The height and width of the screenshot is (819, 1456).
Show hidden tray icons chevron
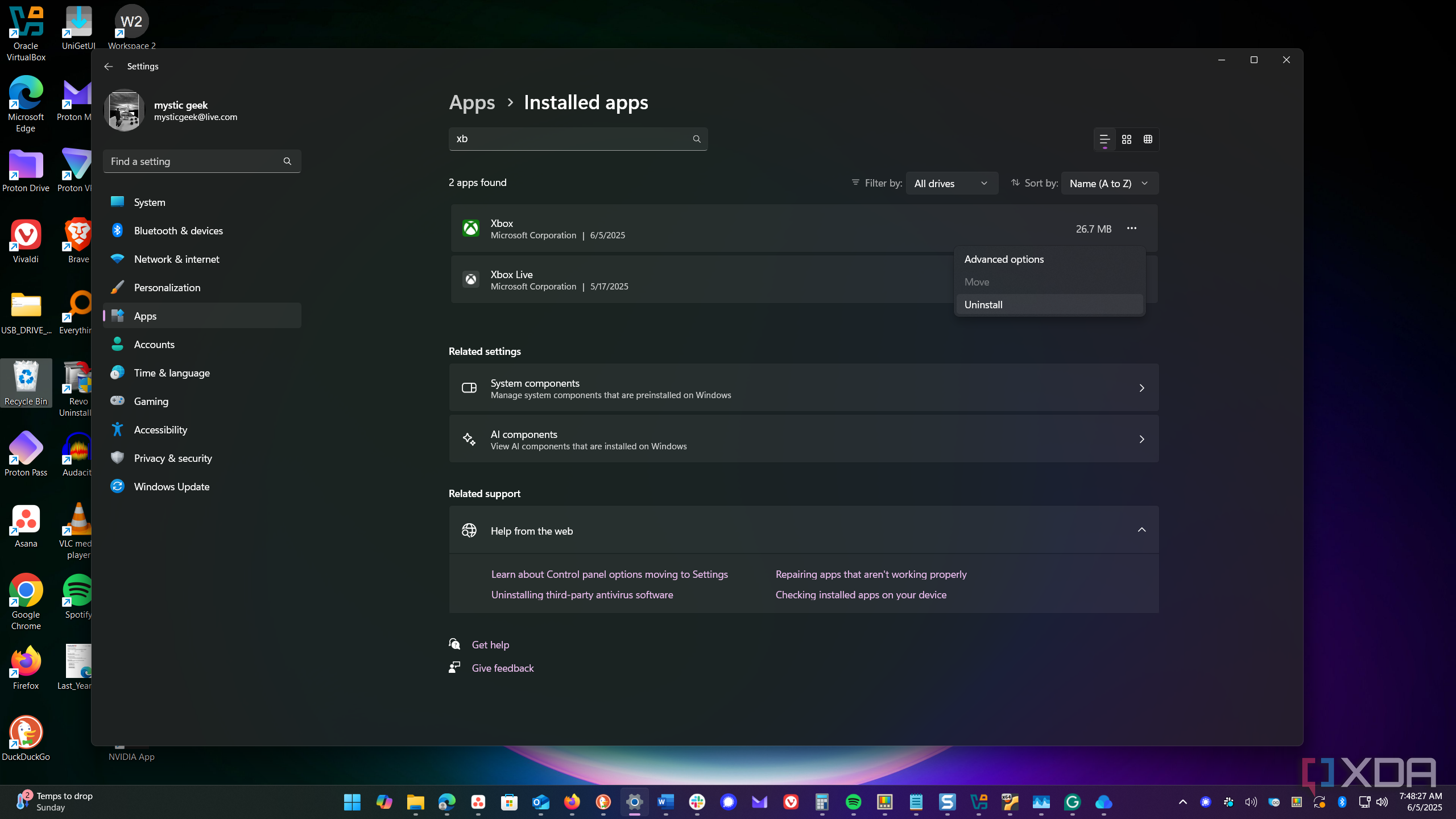coord(1183,802)
